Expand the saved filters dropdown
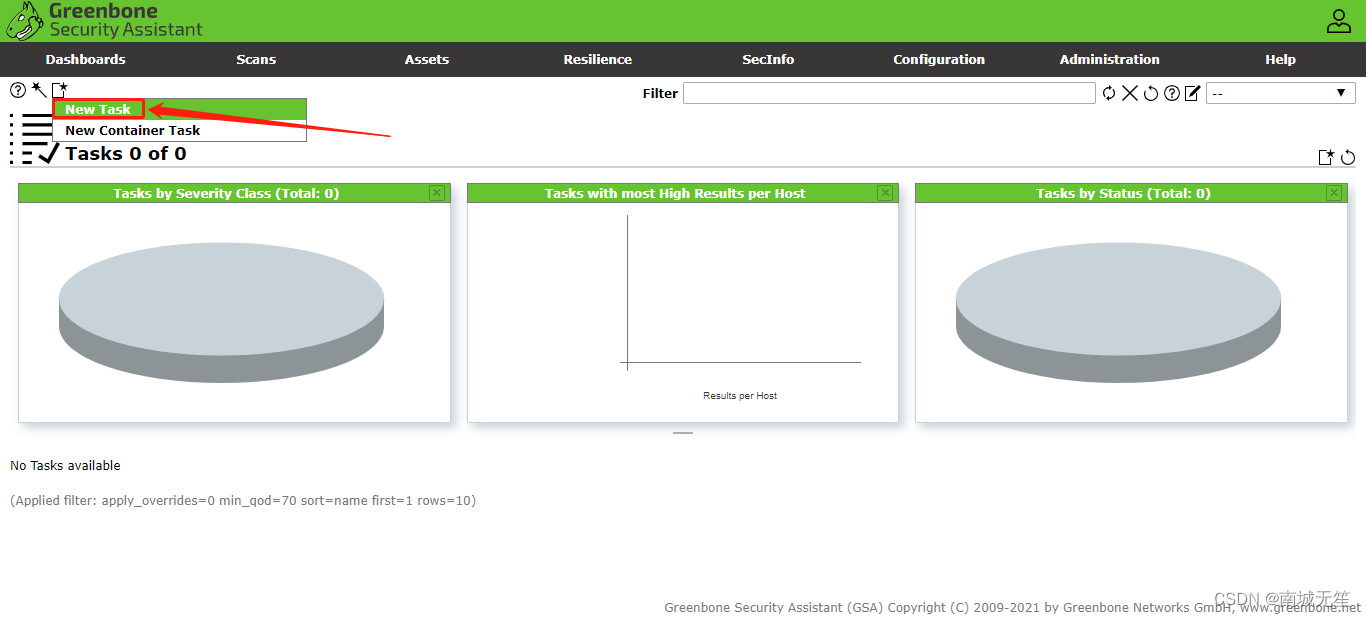Screen dimensions: 1366x617 coord(1281,93)
